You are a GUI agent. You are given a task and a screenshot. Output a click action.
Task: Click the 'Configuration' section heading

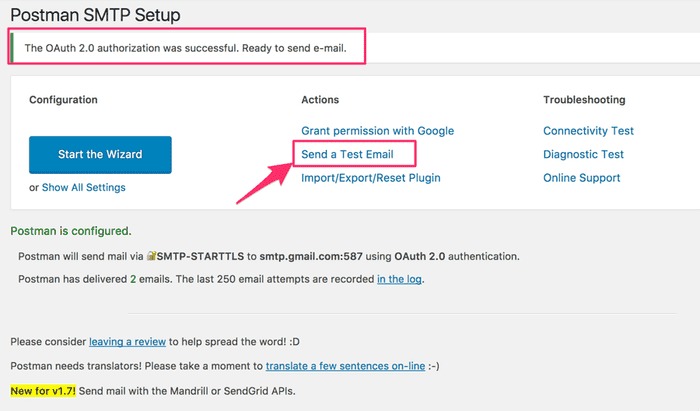click(63, 100)
